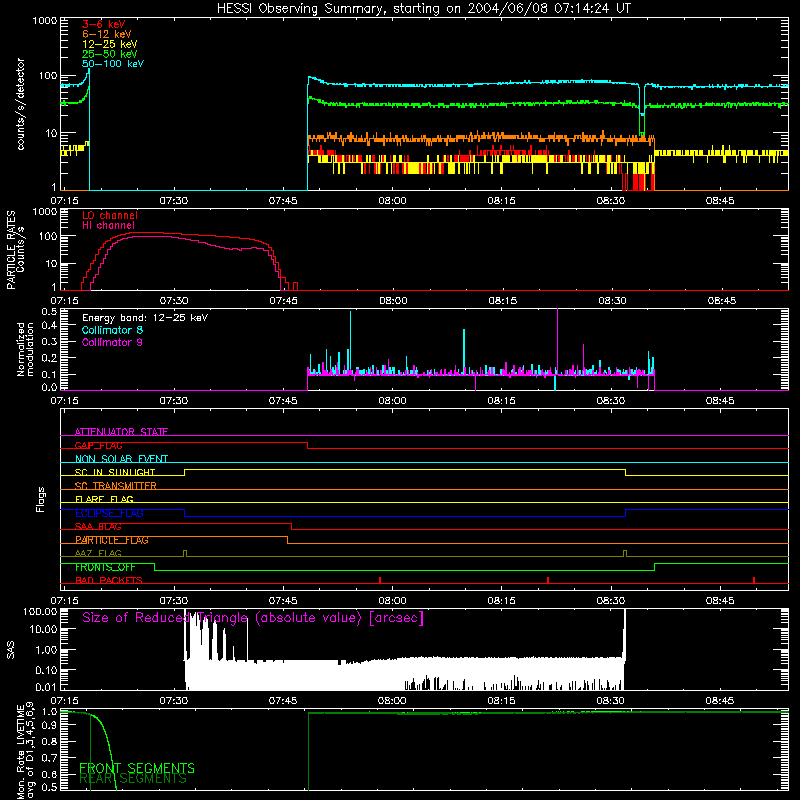This screenshot has width=800, height=800.
Task: Select the 3-6 keV legend label
Action: click(x=104, y=24)
